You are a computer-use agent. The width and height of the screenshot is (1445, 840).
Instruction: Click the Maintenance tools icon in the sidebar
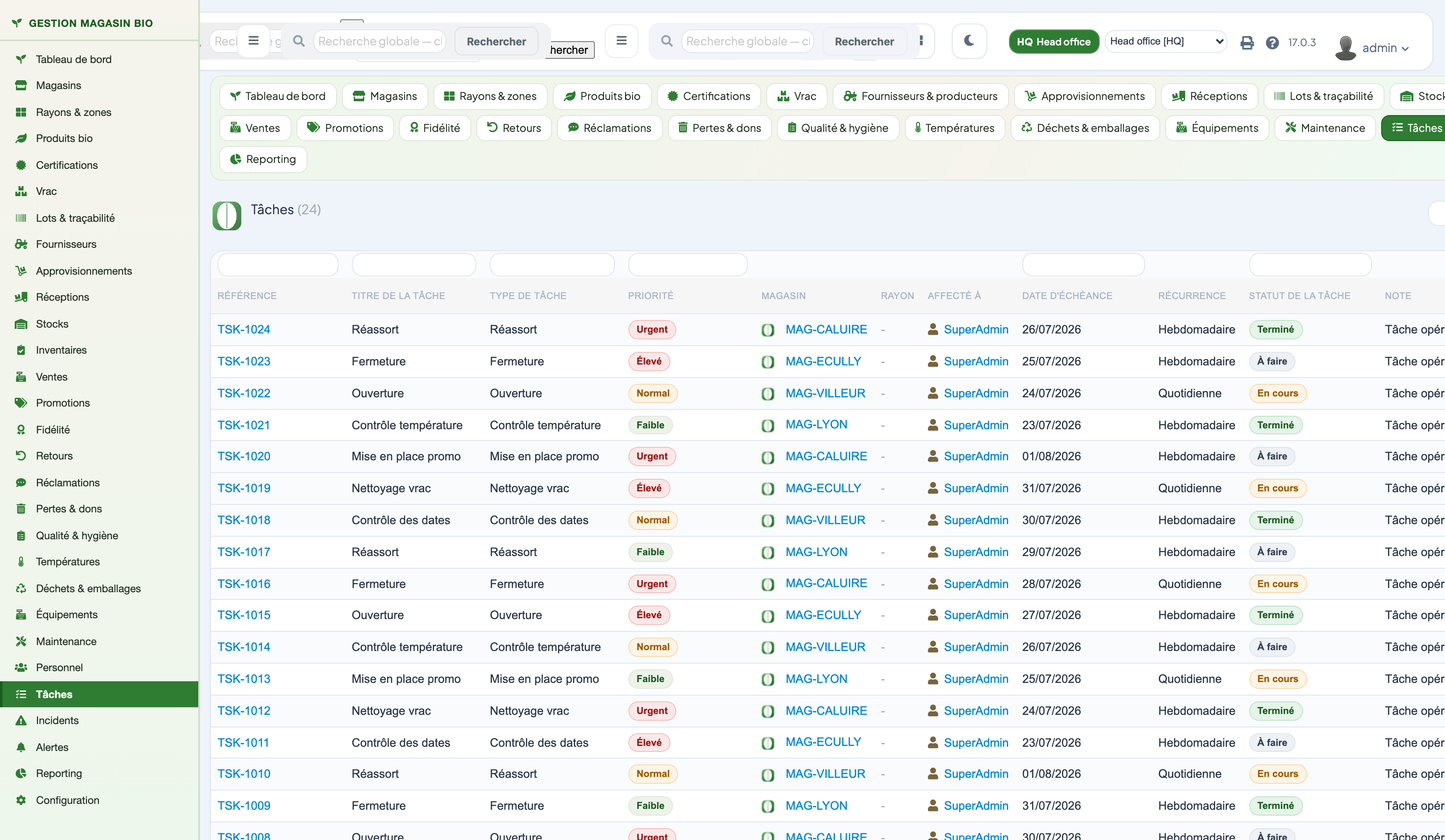(x=21, y=642)
